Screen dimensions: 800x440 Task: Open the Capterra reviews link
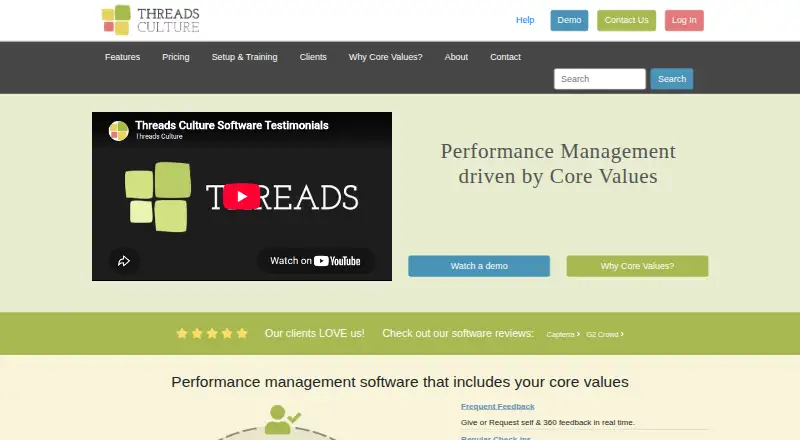[x=563, y=334]
